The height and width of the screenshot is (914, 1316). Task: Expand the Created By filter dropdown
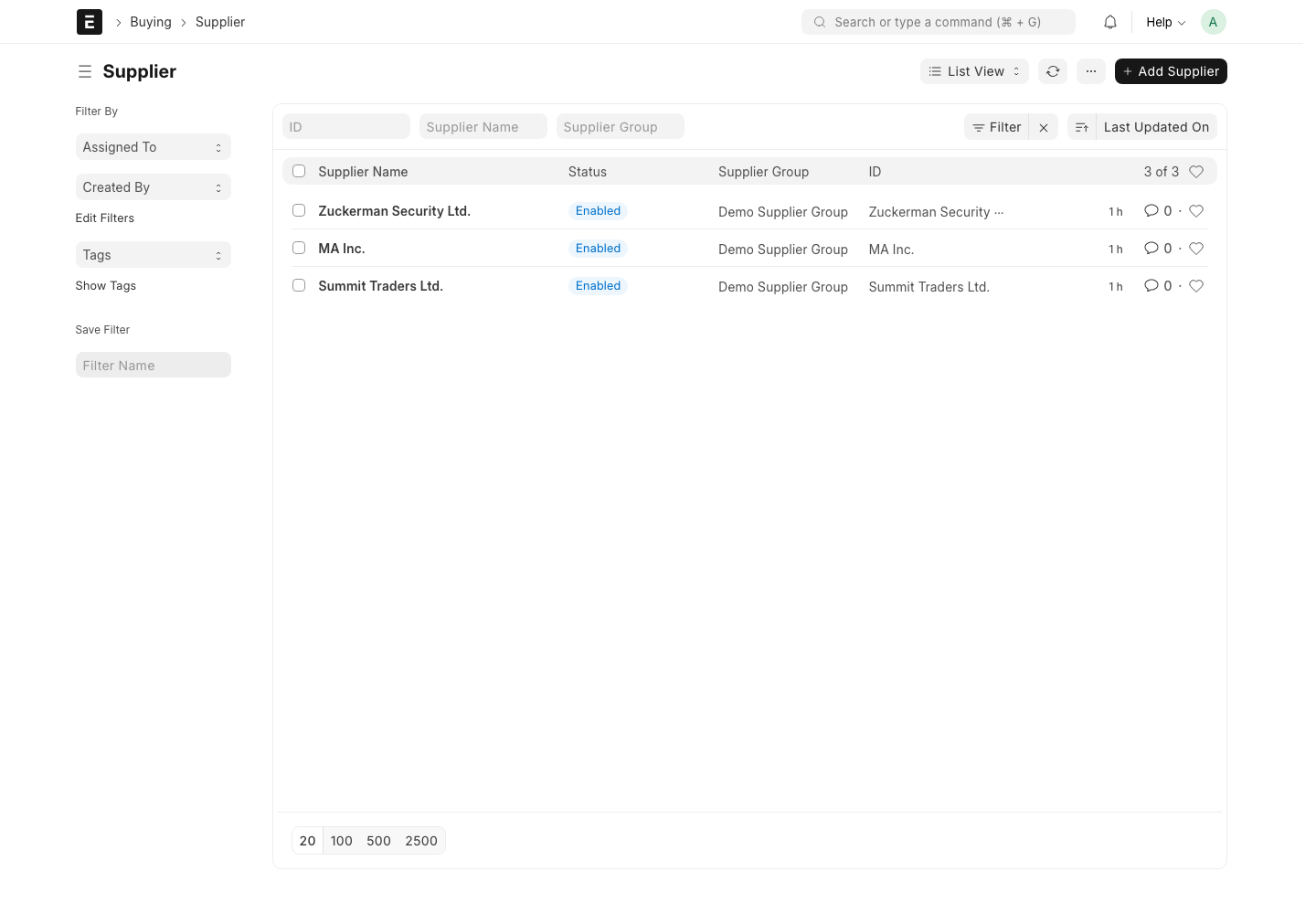[x=153, y=187]
